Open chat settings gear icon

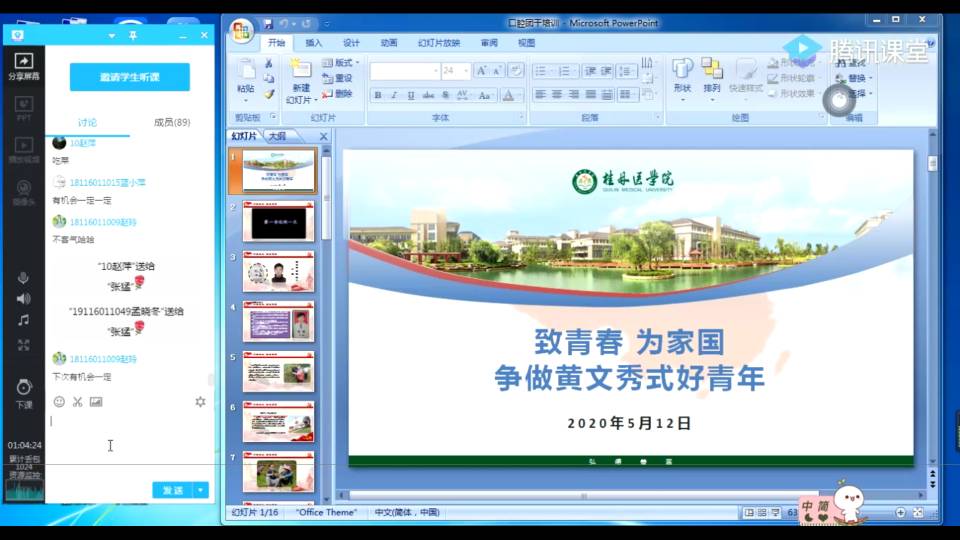pos(200,402)
